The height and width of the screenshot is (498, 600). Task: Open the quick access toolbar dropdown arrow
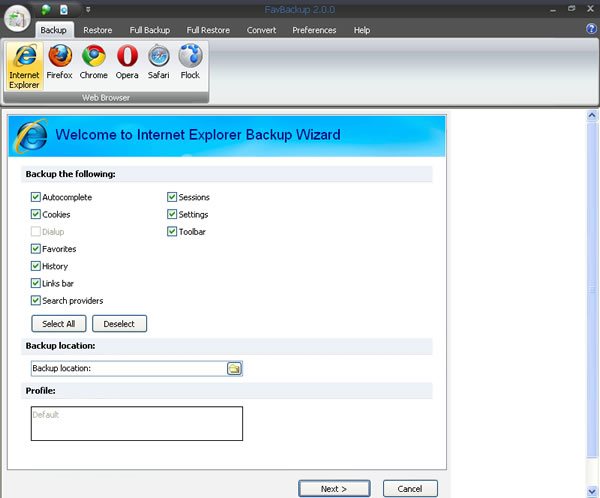click(x=87, y=9)
